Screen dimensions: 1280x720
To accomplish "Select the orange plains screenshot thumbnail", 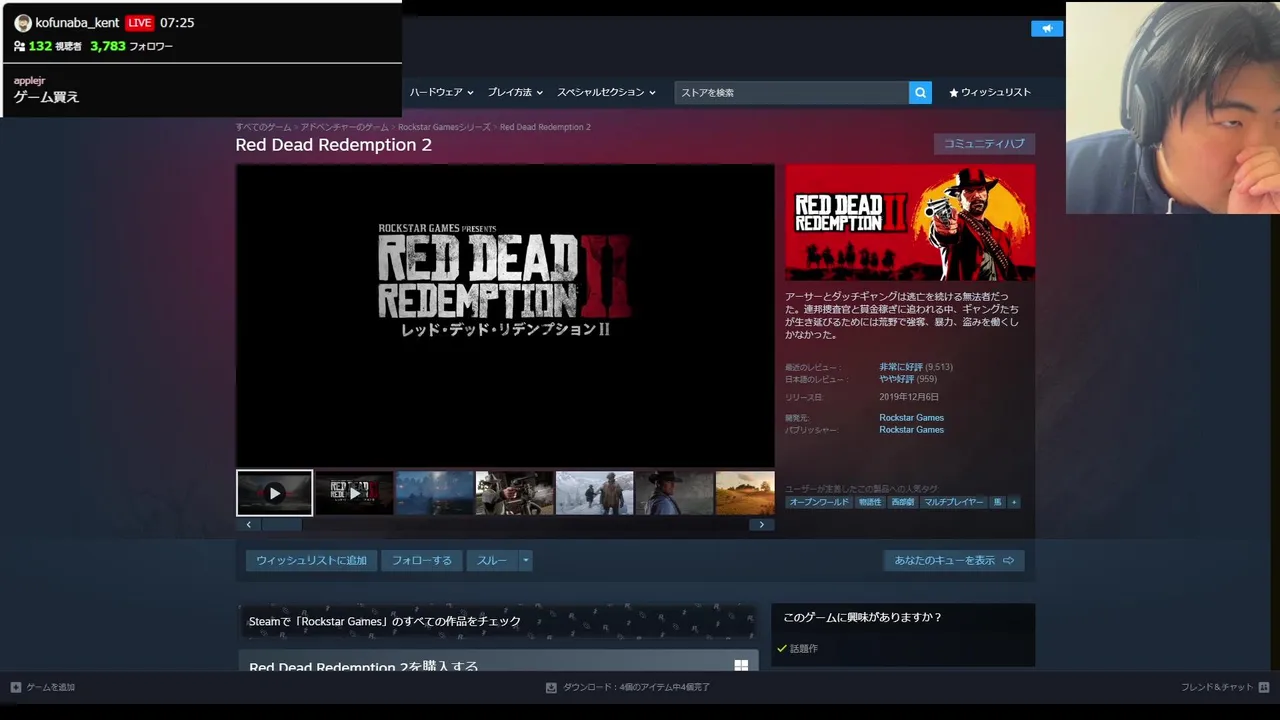I will pyautogui.click(x=745, y=493).
